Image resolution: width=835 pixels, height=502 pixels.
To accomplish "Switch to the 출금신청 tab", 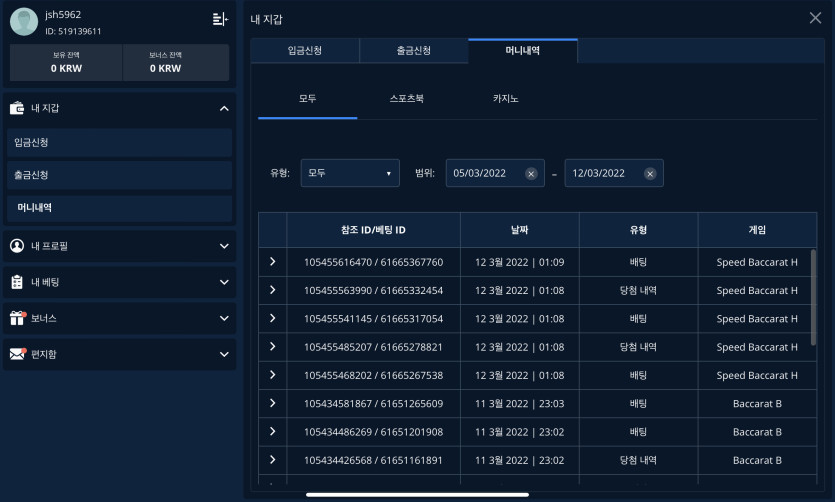I will 414,51.
